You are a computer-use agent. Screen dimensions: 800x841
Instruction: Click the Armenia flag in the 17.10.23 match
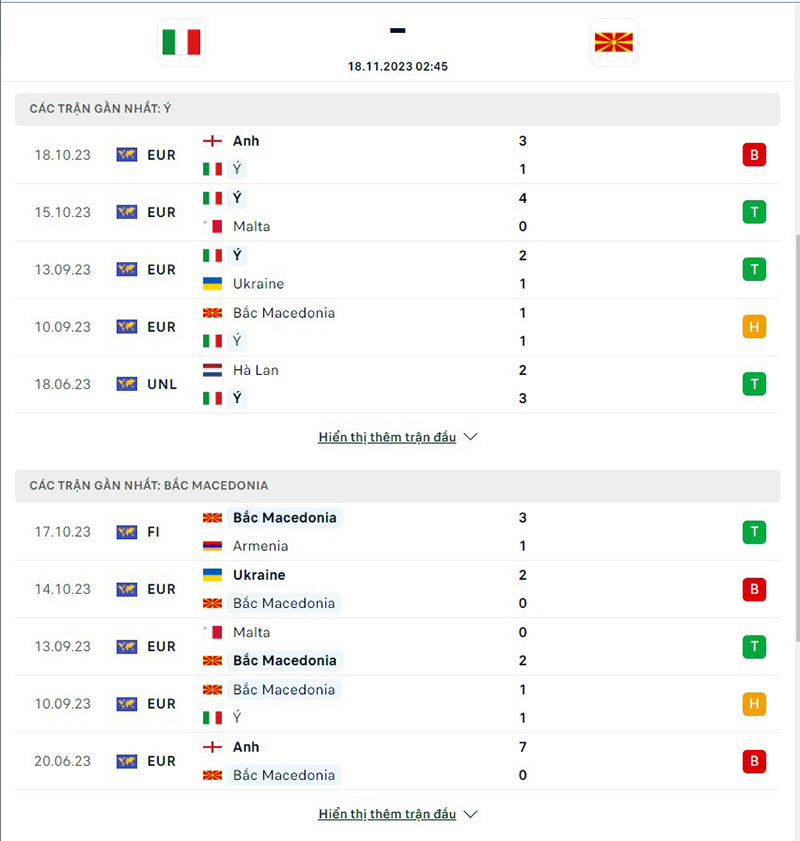coord(212,546)
